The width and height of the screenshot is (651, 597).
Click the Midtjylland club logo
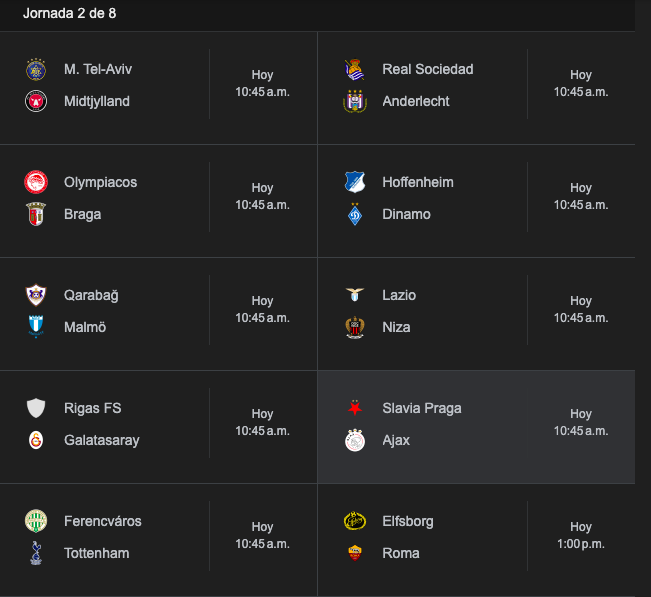(36, 101)
